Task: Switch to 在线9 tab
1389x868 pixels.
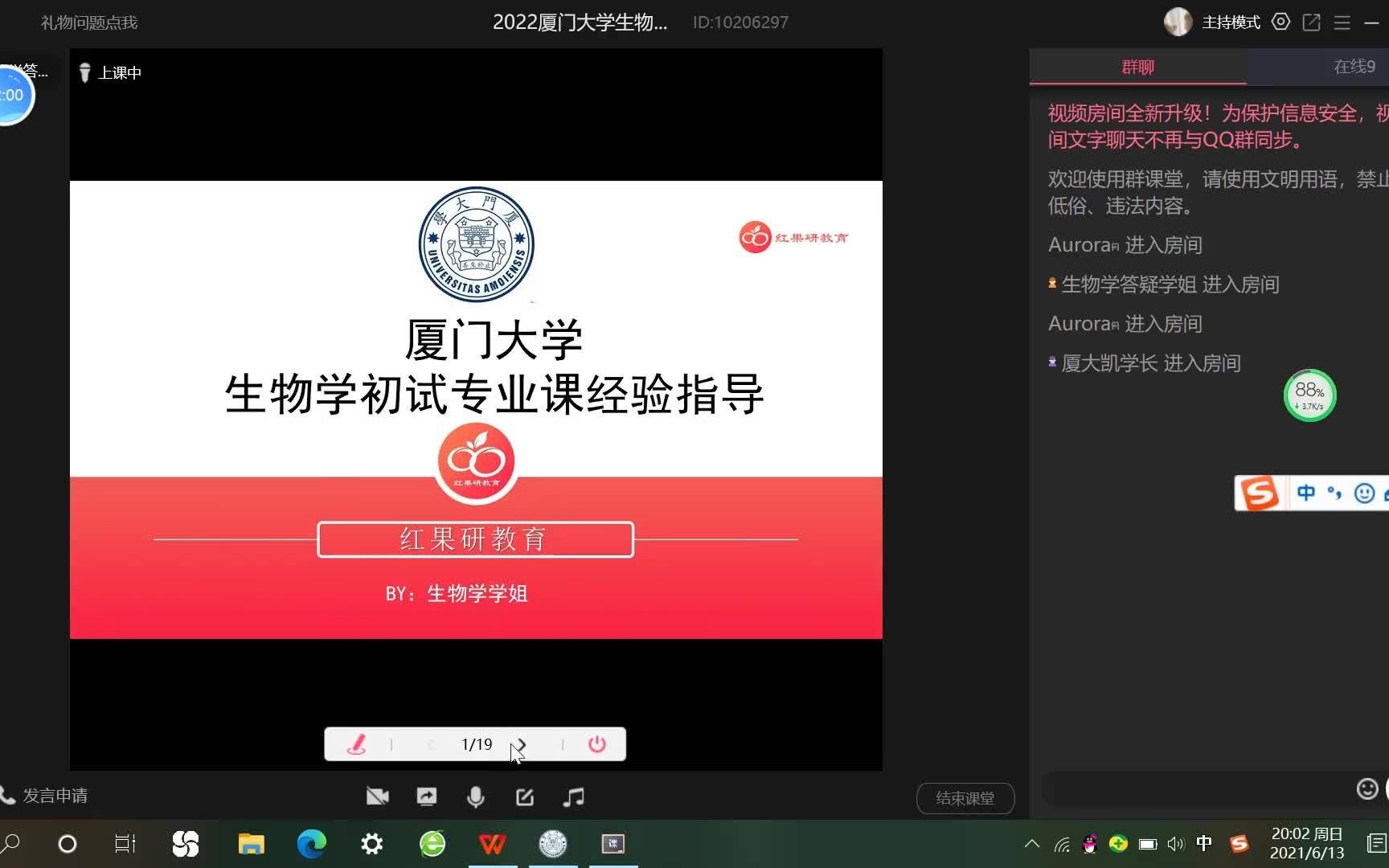Action: tap(1354, 67)
